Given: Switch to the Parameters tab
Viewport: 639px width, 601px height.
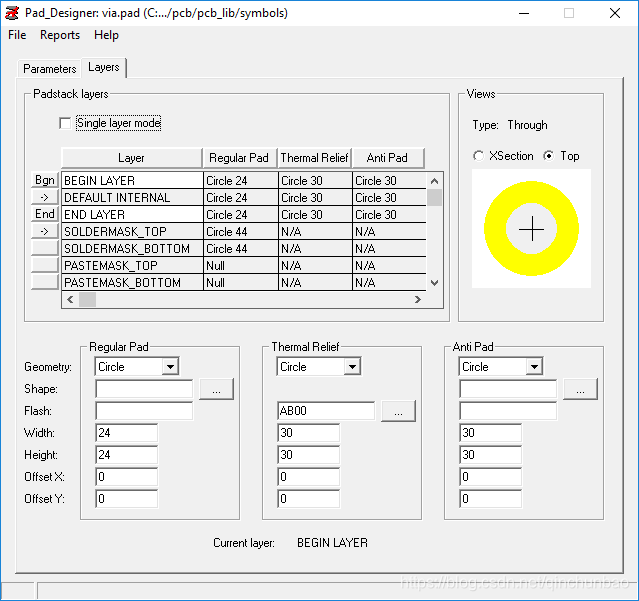Looking at the screenshot, I should [x=50, y=69].
